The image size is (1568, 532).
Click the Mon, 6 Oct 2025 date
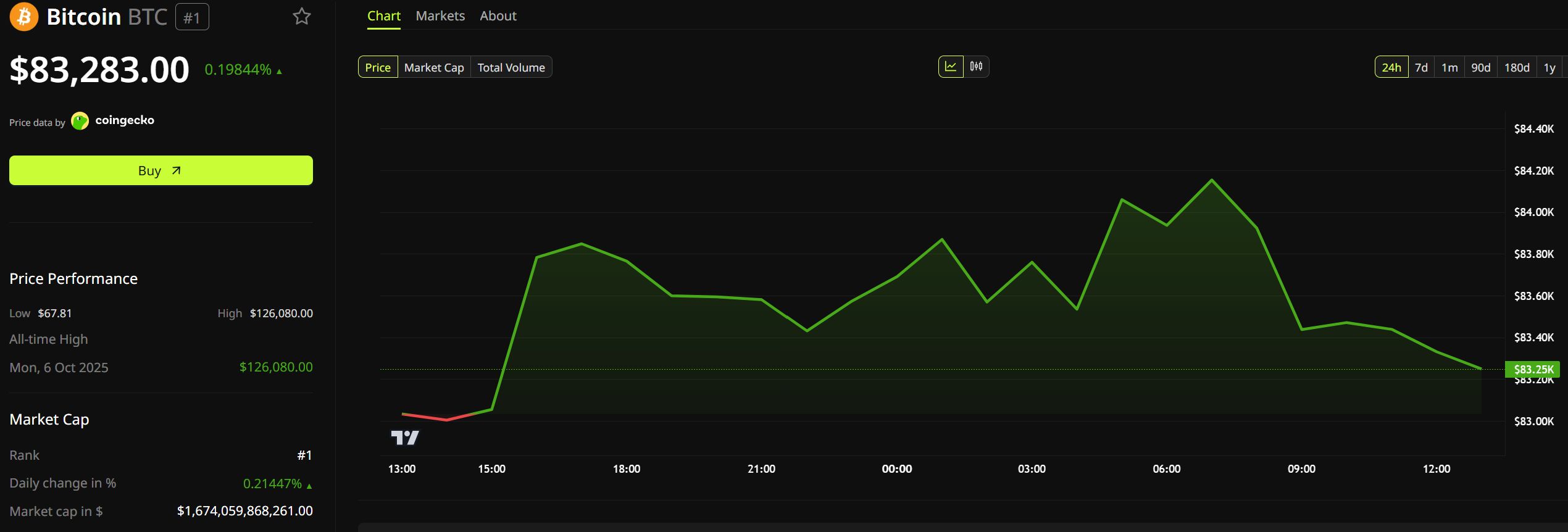[x=59, y=368]
